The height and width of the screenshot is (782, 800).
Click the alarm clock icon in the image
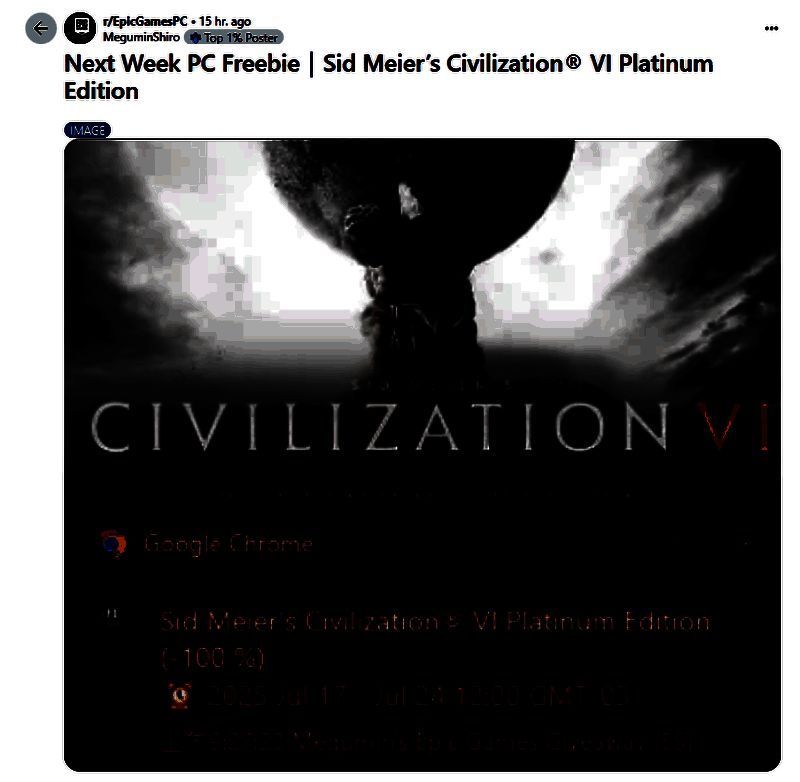pos(180,696)
